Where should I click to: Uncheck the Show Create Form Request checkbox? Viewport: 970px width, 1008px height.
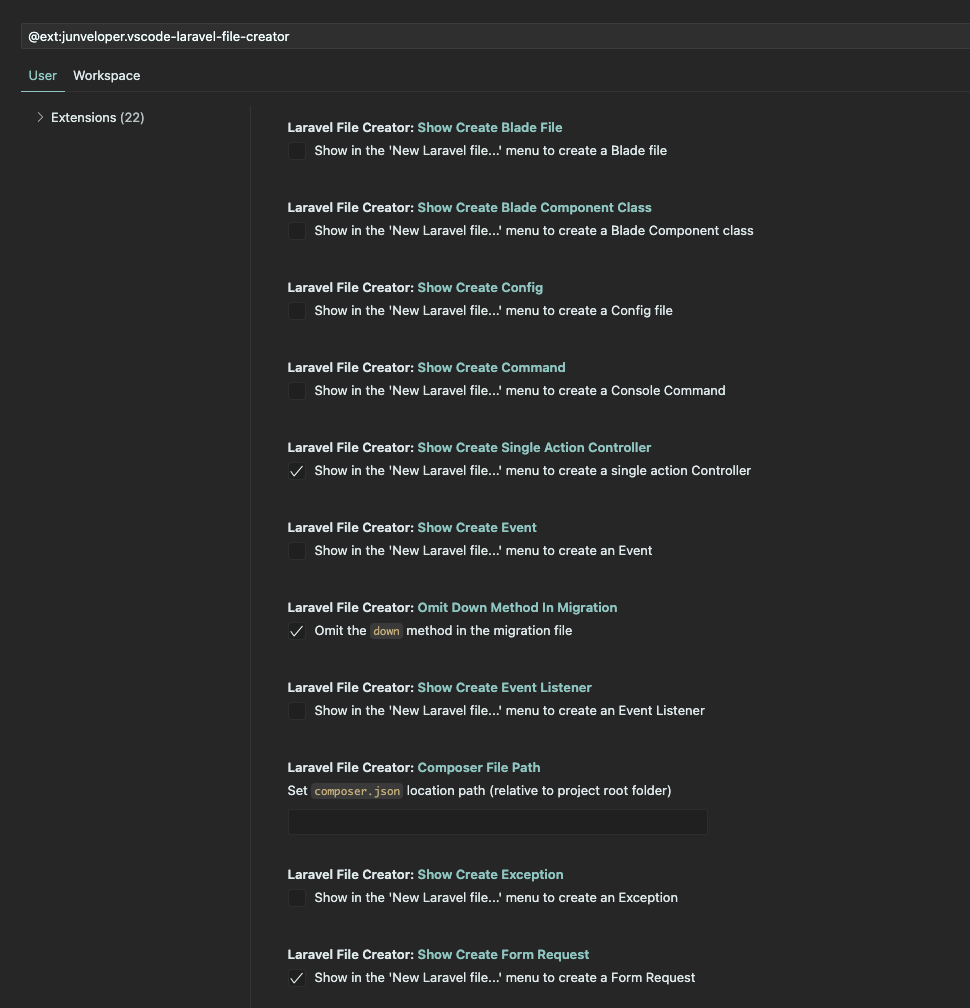pyautogui.click(x=296, y=978)
